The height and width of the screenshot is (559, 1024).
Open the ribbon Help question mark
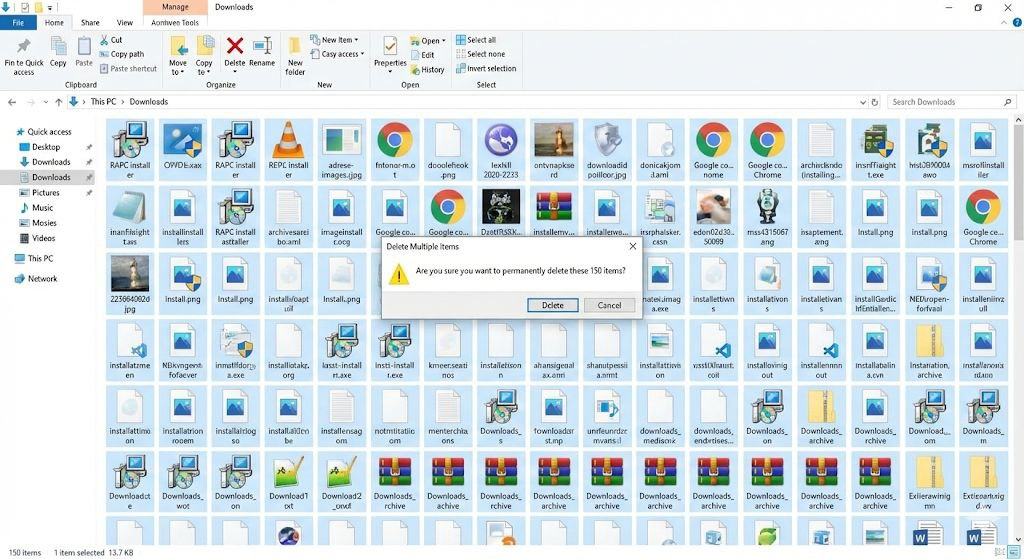coord(1017,22)
